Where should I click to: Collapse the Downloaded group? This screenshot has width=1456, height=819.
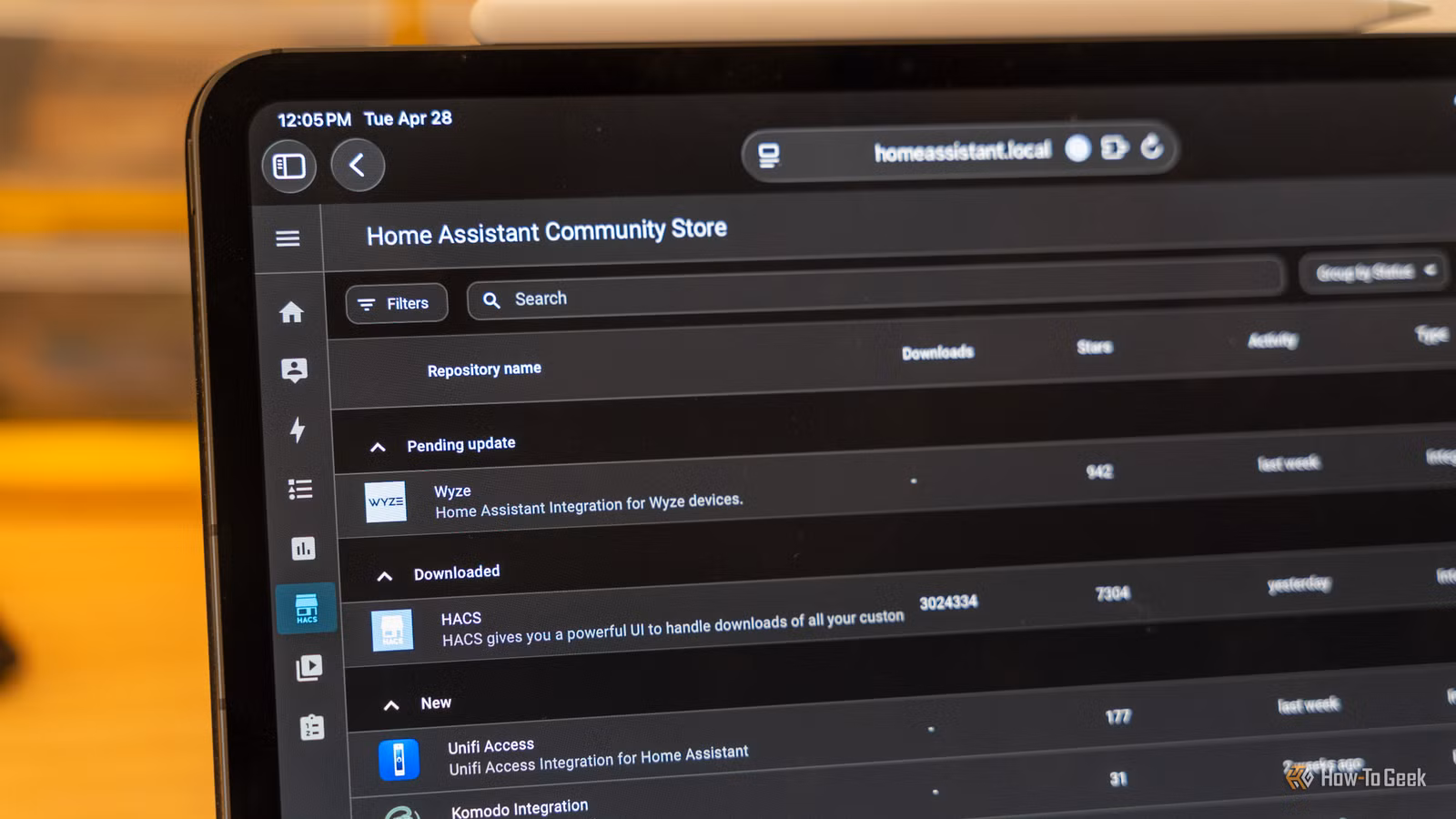[384, 576]
